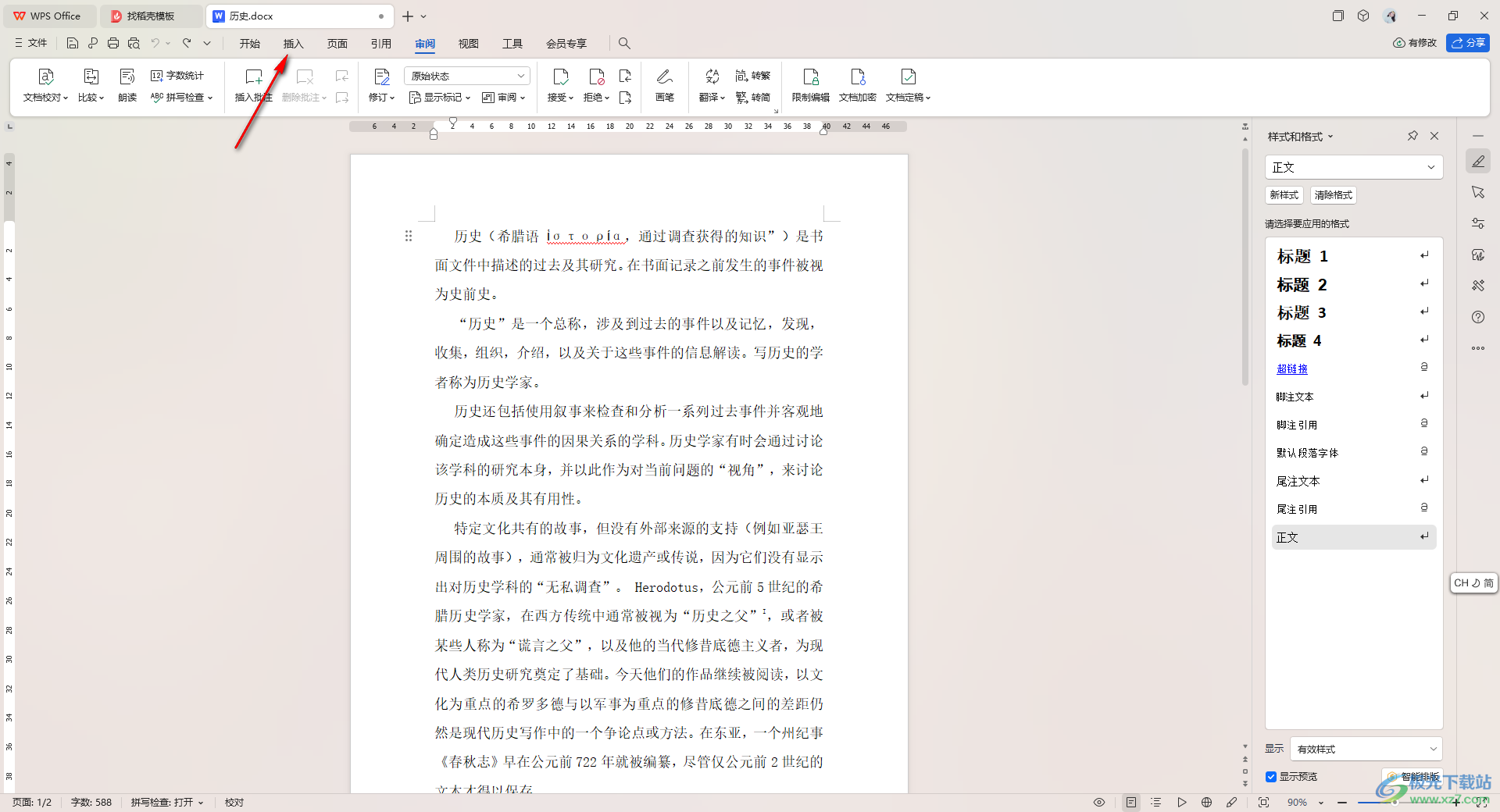Image resolution: width=1500 pixels, height=812 pixels.
Task: Open the 文档校对 proofreading tool
Action: click(45, 86)
